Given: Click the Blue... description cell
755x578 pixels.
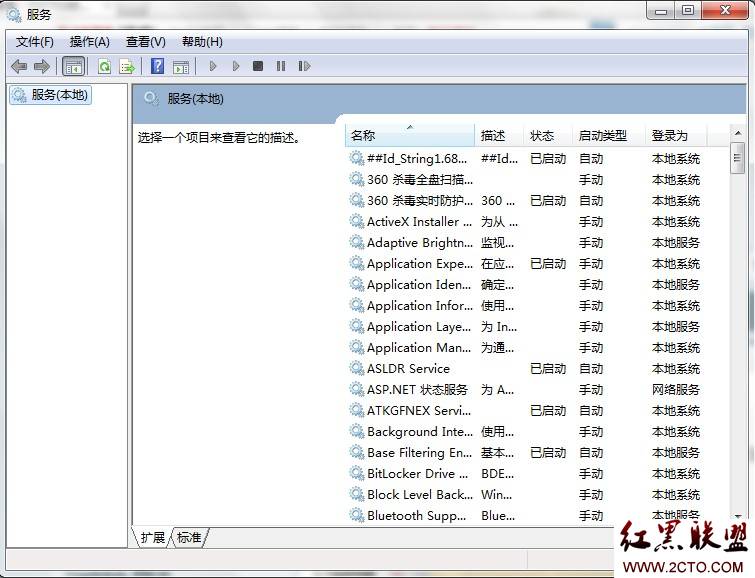Looking at the screenshot, I should point(498,515).
